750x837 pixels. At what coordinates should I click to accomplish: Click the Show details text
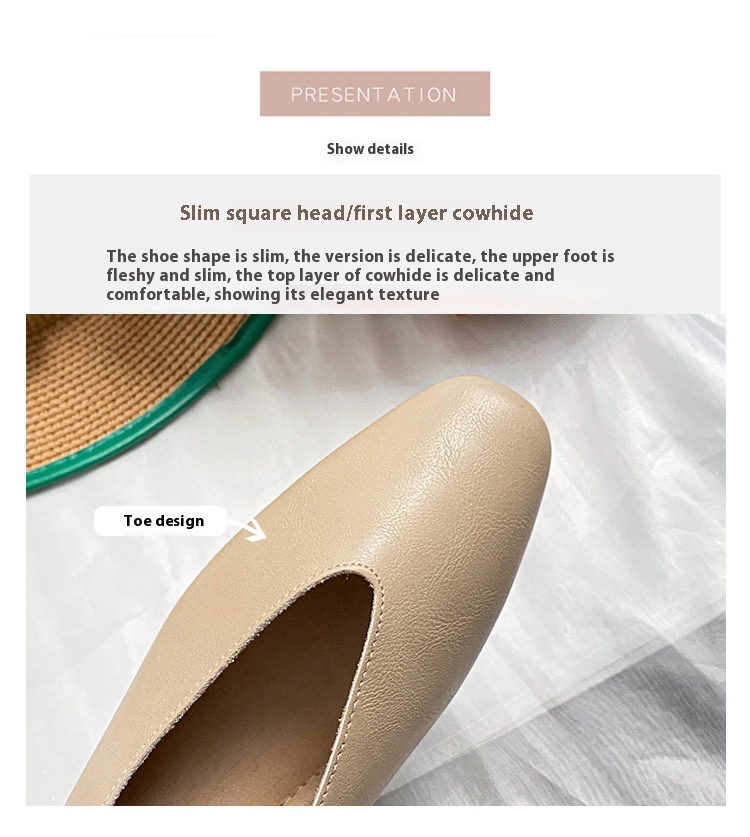(370, 149)
